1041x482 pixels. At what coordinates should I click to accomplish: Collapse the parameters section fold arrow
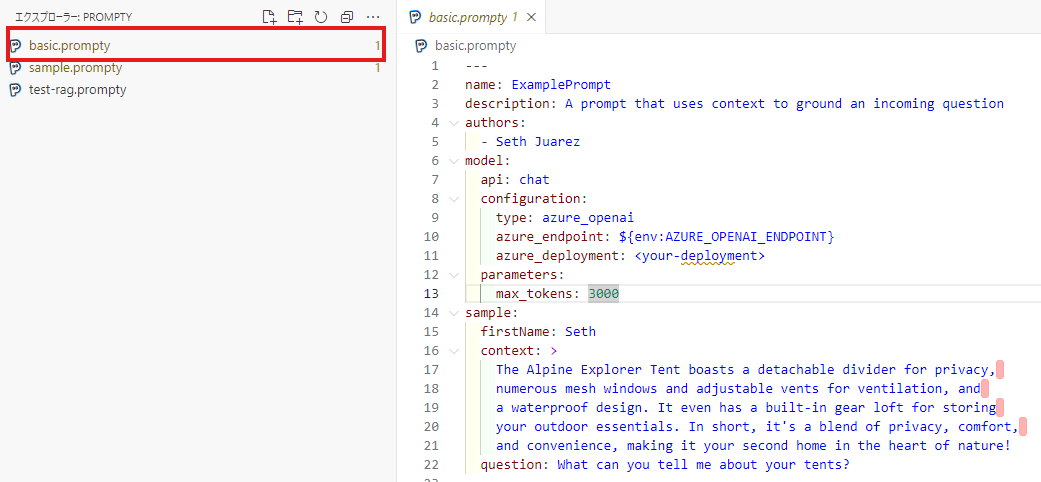(453, 274)
